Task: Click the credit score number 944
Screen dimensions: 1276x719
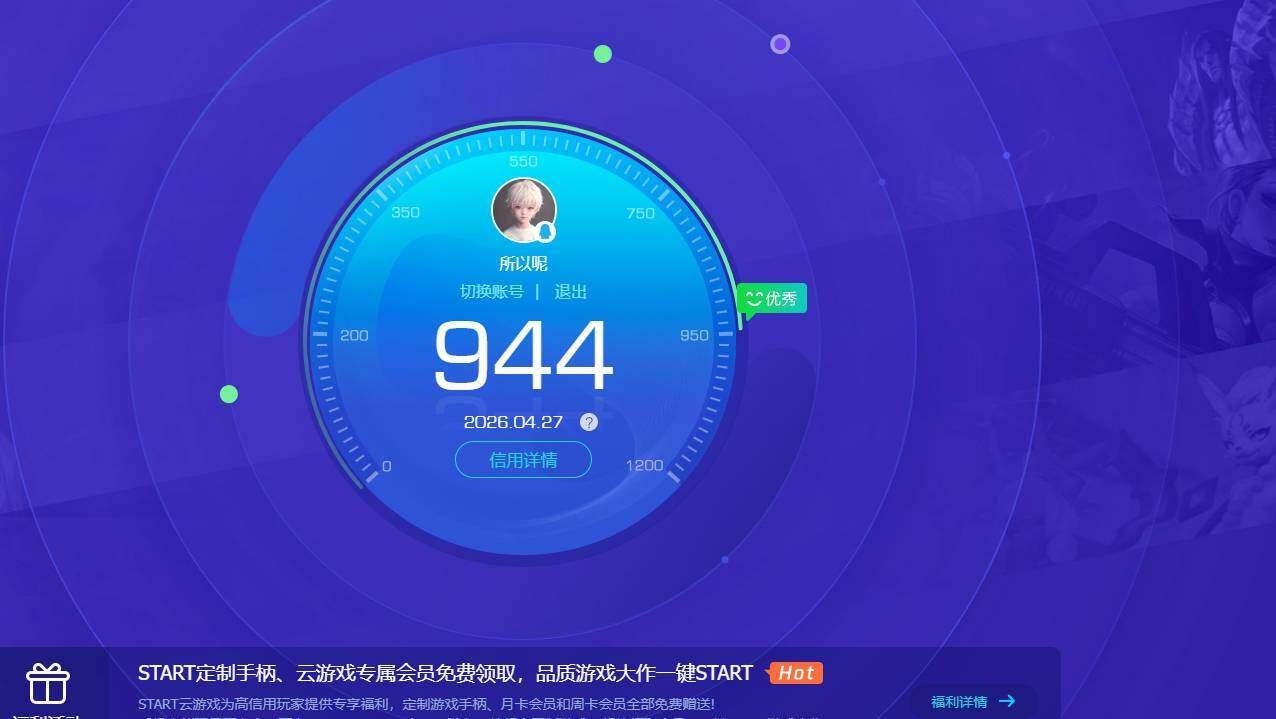Action: click(x=523, y=355)
